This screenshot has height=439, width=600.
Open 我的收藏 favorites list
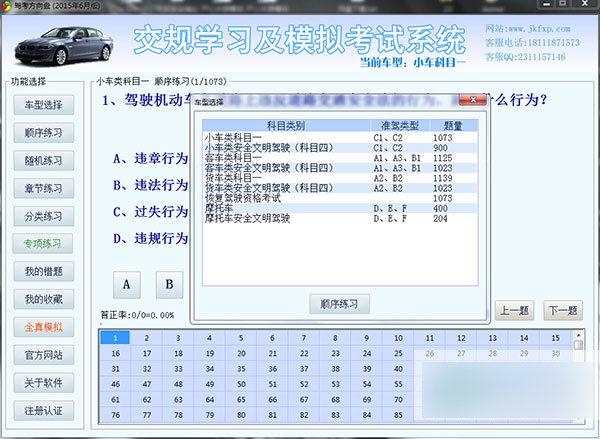pos(43,299)
